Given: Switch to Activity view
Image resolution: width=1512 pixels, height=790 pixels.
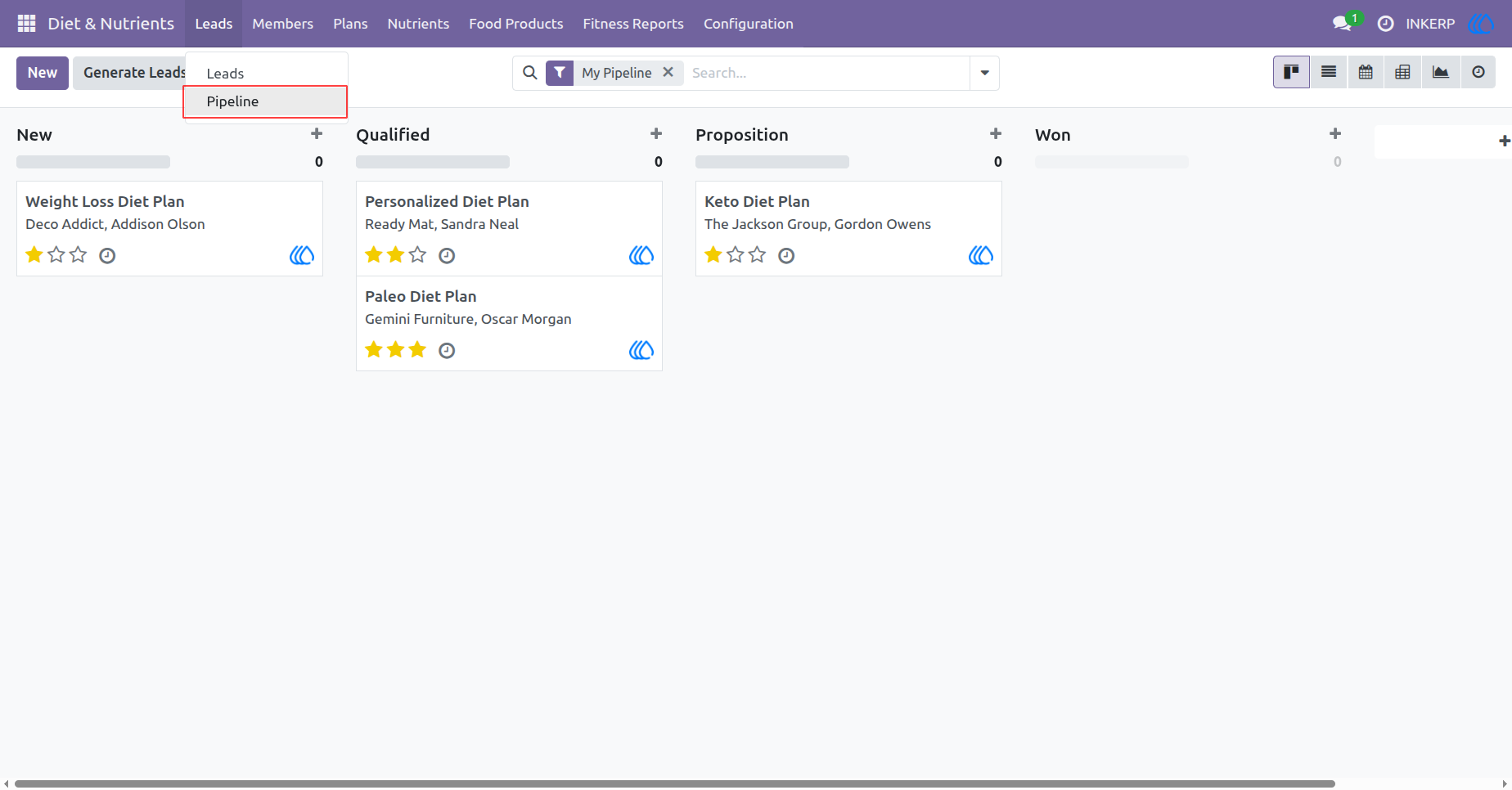Looking at the screenshot, I should click(1478, 72).
